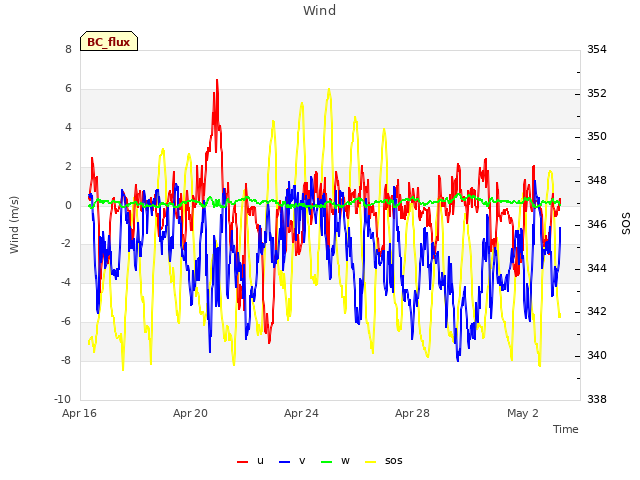Screen dimensions: 640x480
Task: Toggle the green w series legend swatch
Action: coord(327,462)
